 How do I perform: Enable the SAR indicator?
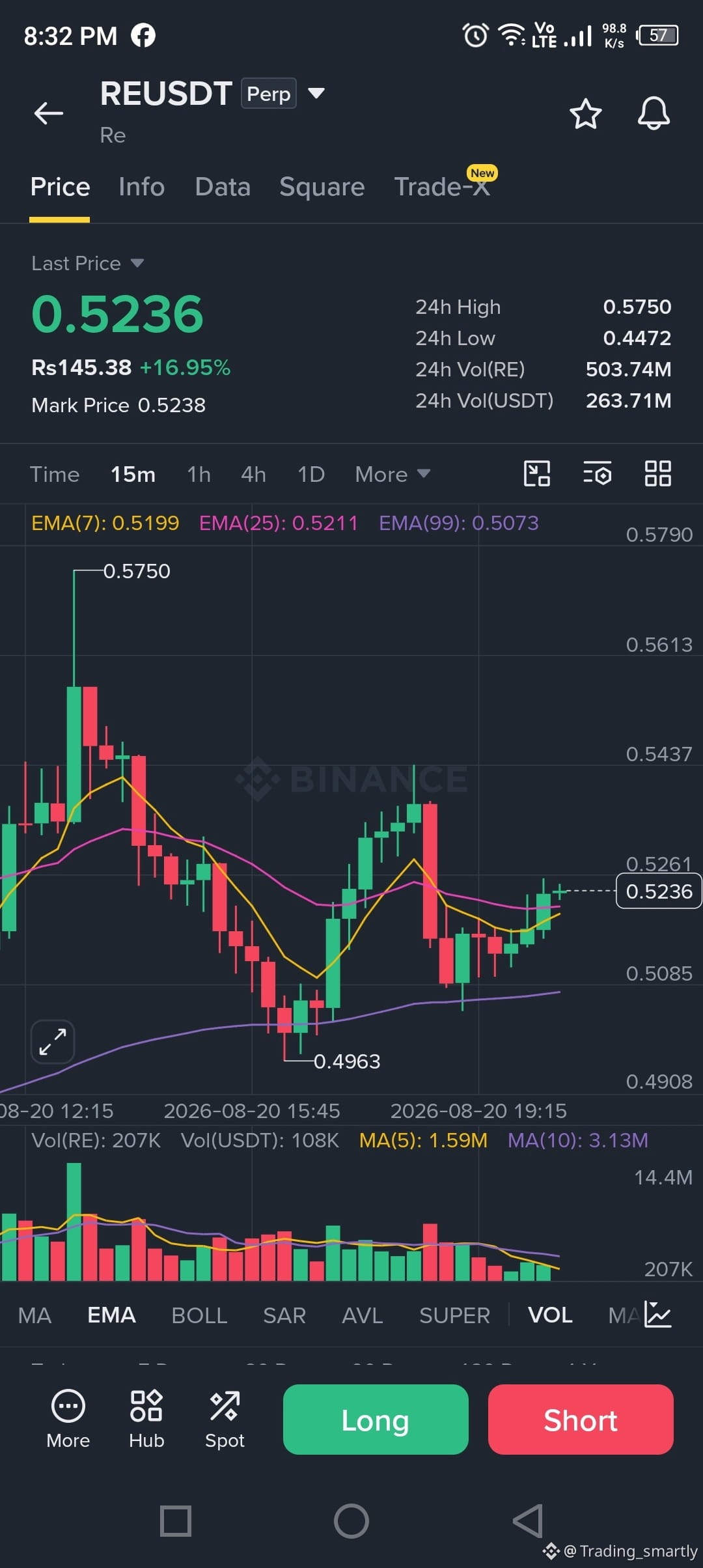284,1315
